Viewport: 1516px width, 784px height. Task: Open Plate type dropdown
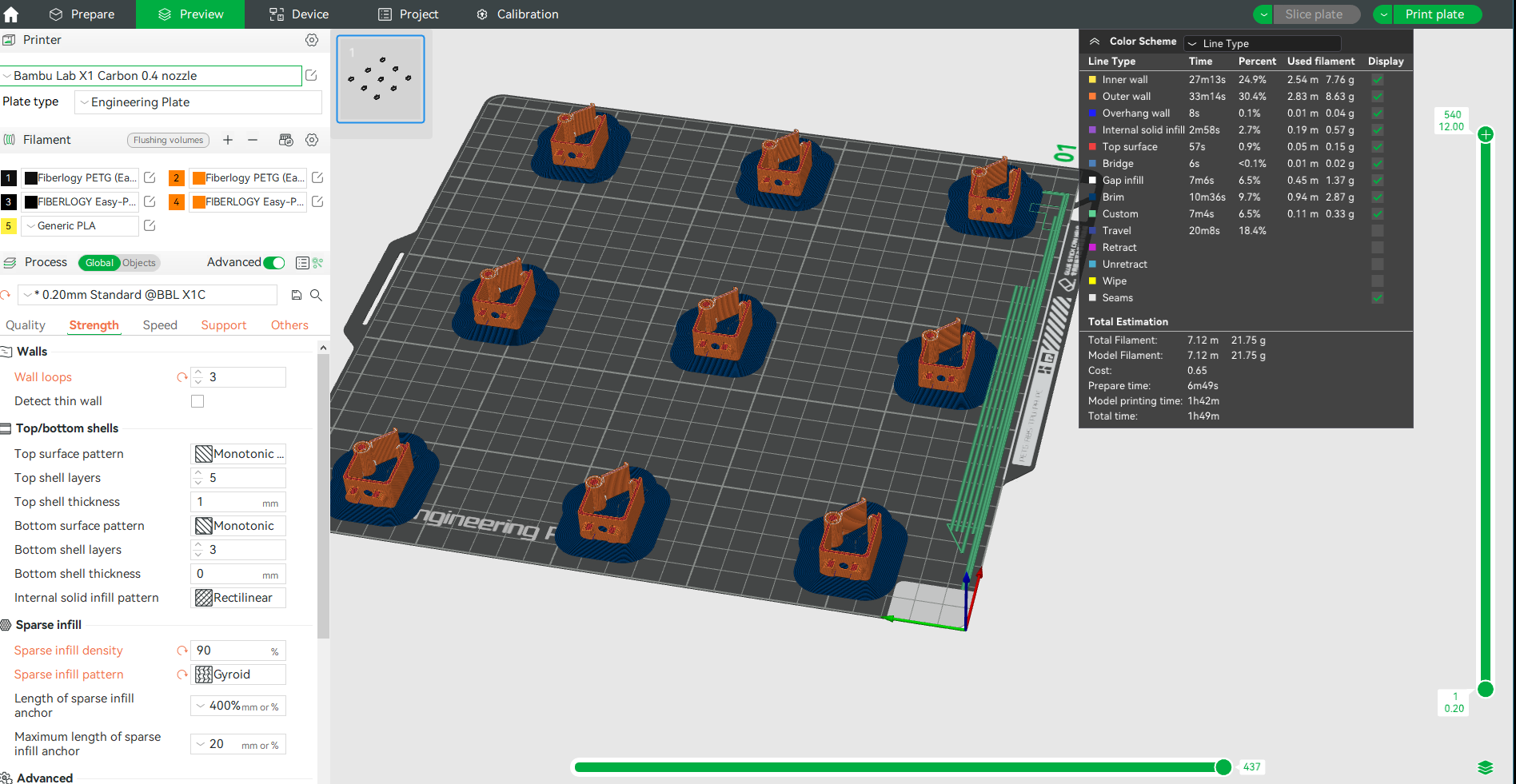198,102
